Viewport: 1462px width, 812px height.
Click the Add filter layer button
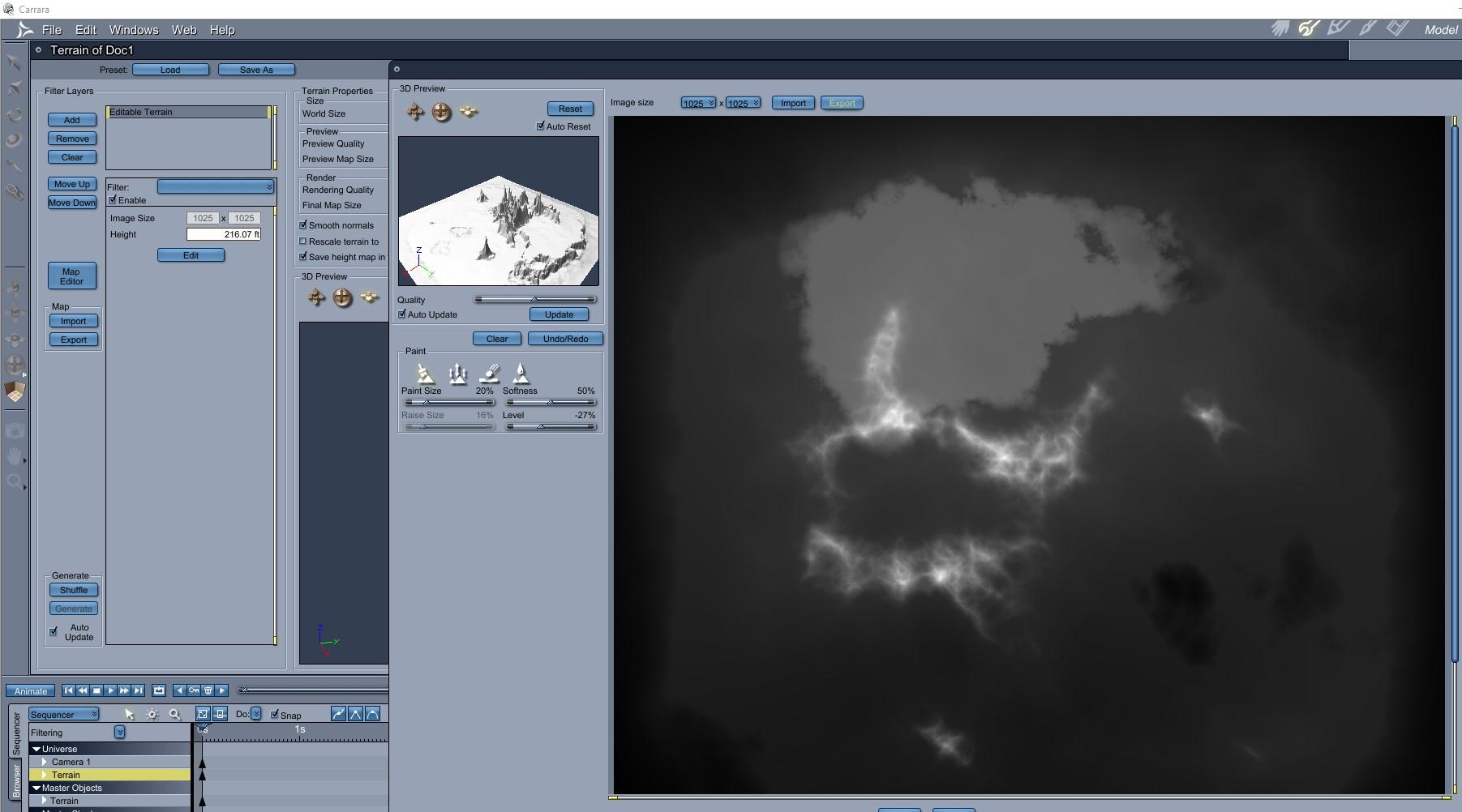click(x=72, y=120)
